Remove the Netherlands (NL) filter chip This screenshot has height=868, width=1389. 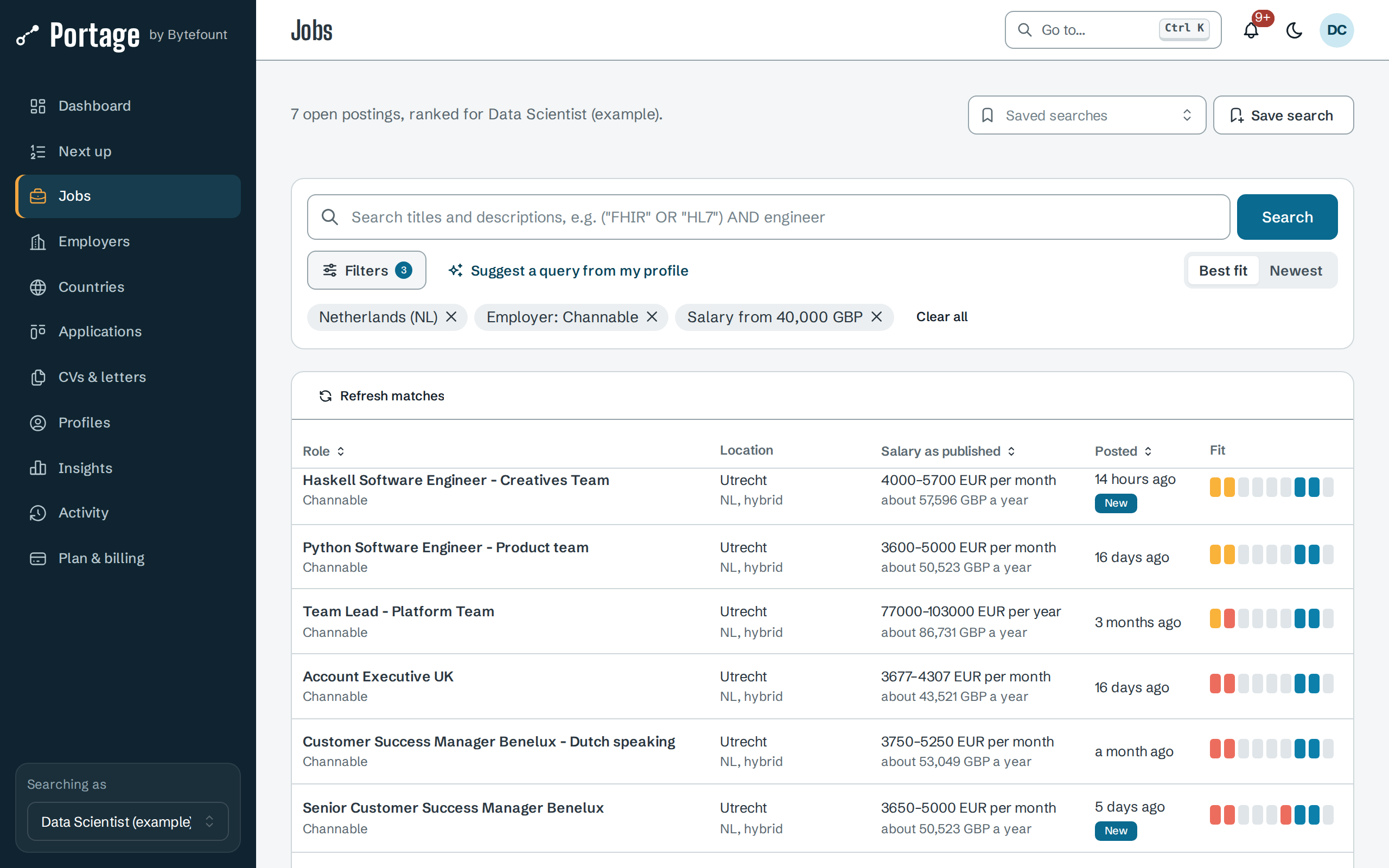click(x=451, y=317)
